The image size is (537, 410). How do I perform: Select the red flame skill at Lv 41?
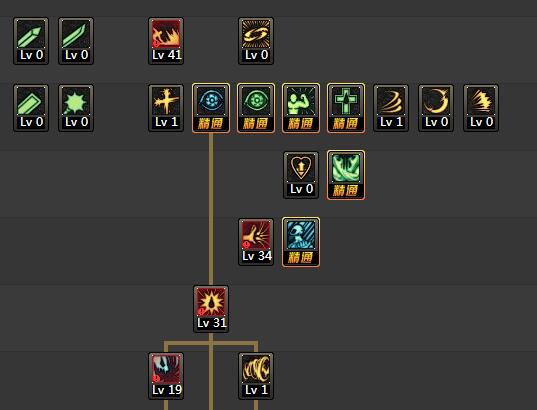(x=166, y=41)
